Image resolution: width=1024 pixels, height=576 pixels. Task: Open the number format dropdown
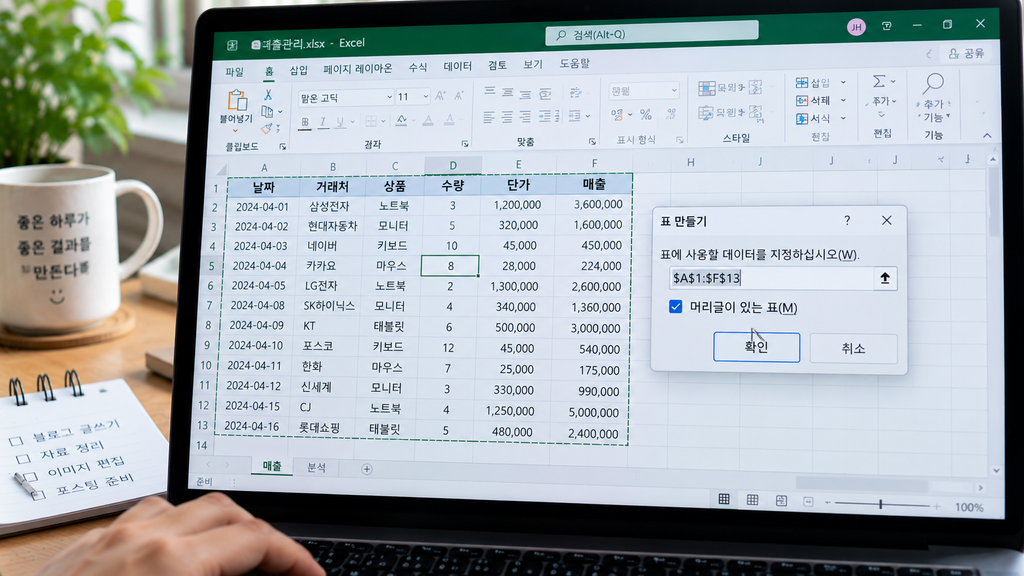coord(674,90)
